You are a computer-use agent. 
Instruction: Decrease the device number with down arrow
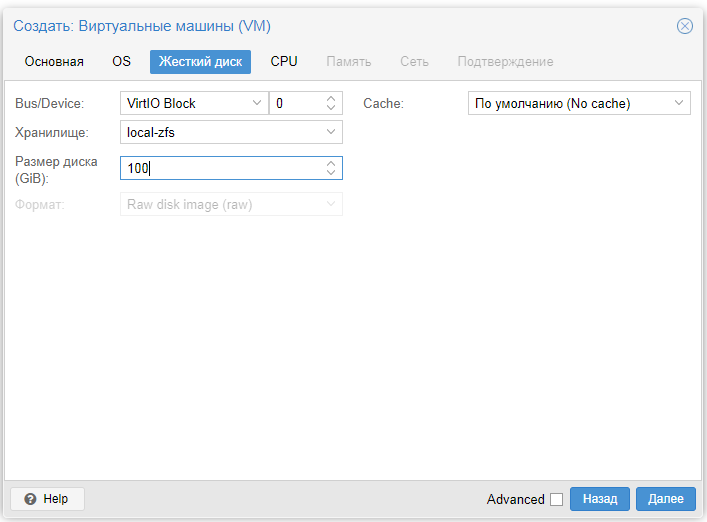tap(331, 108)
